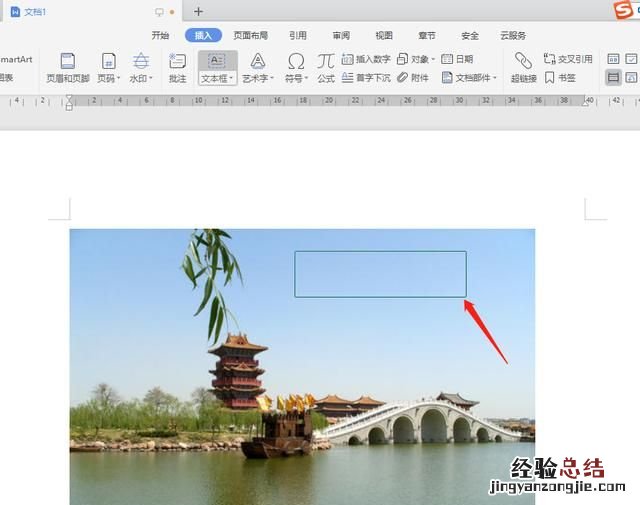This screenshot has width=640, height=505.
Task: Switch to the 开始 tab
Action: (x=161, y=35)
